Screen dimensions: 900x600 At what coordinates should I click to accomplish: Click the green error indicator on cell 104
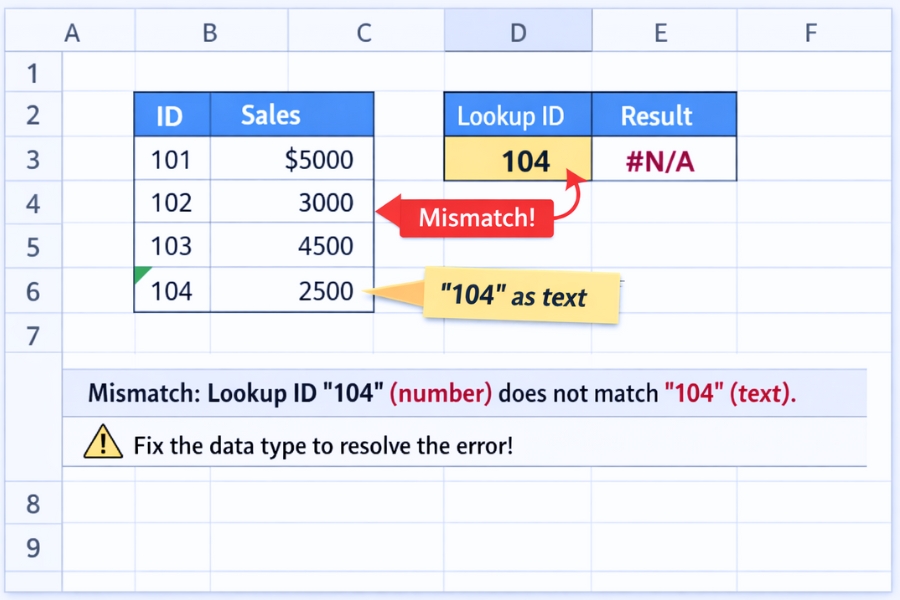pyautogui.click(x=140, y=270)
